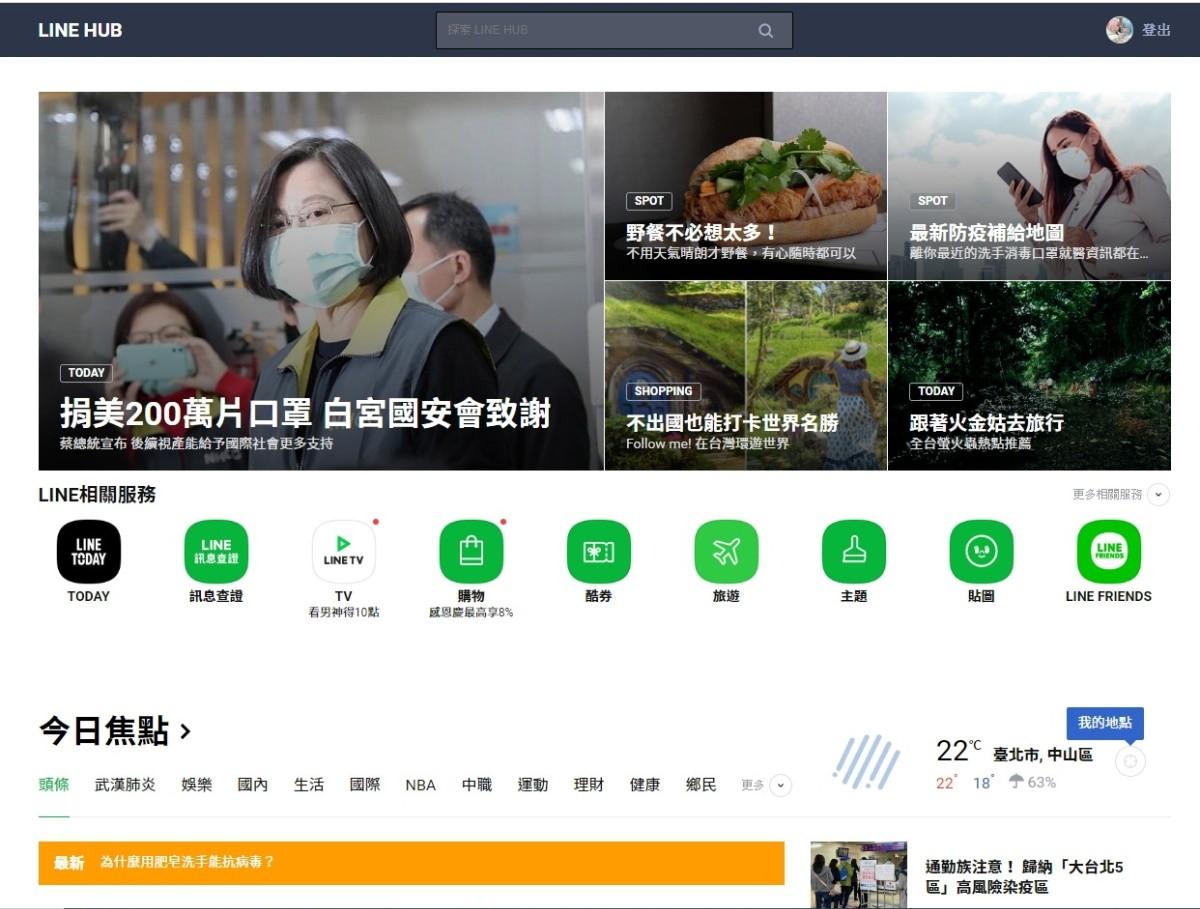
Task: Launch the LINE TV icon
Action: click(343, 552)
